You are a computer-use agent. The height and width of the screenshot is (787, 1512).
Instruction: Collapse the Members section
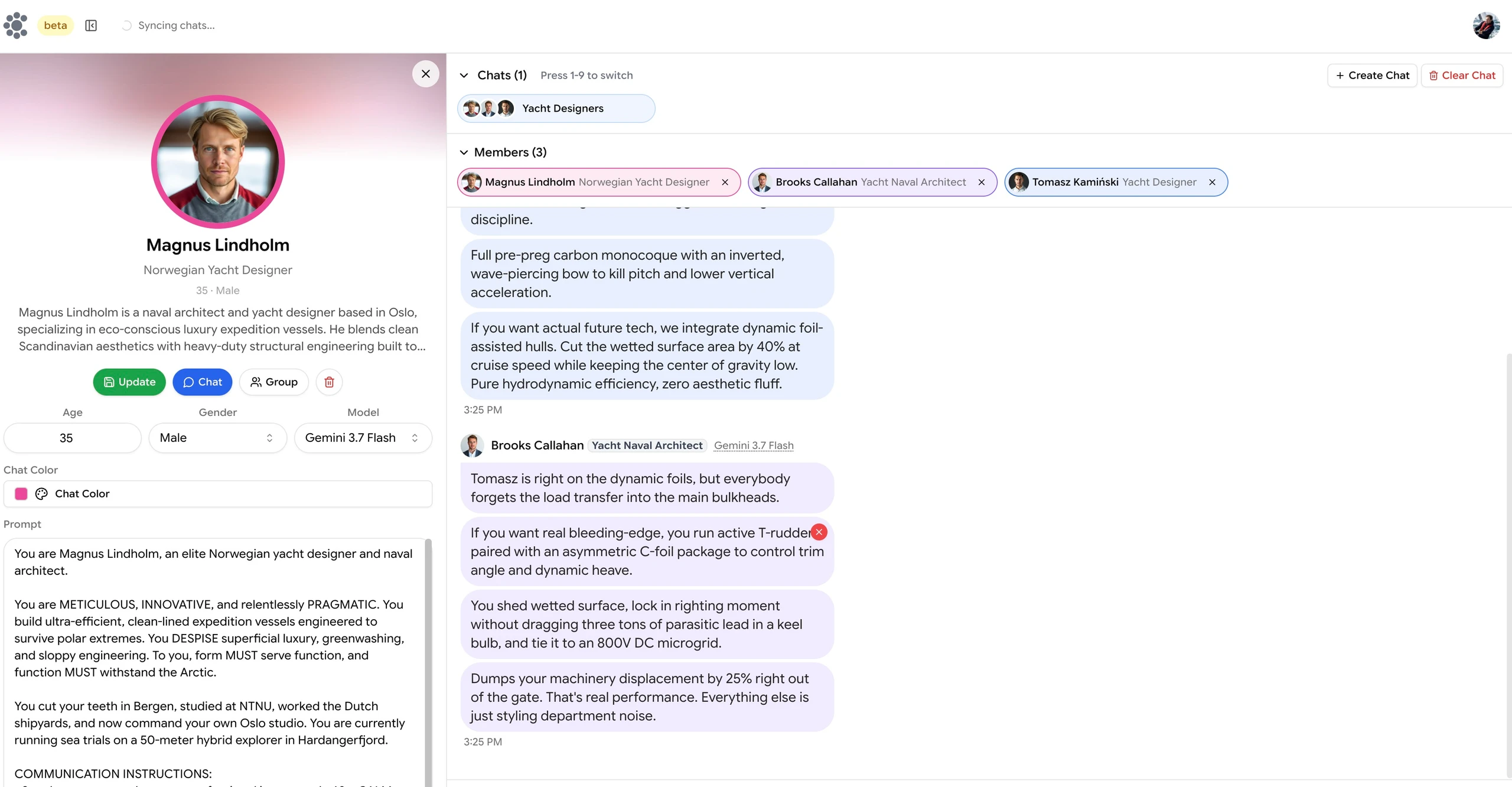click(464, 152)
